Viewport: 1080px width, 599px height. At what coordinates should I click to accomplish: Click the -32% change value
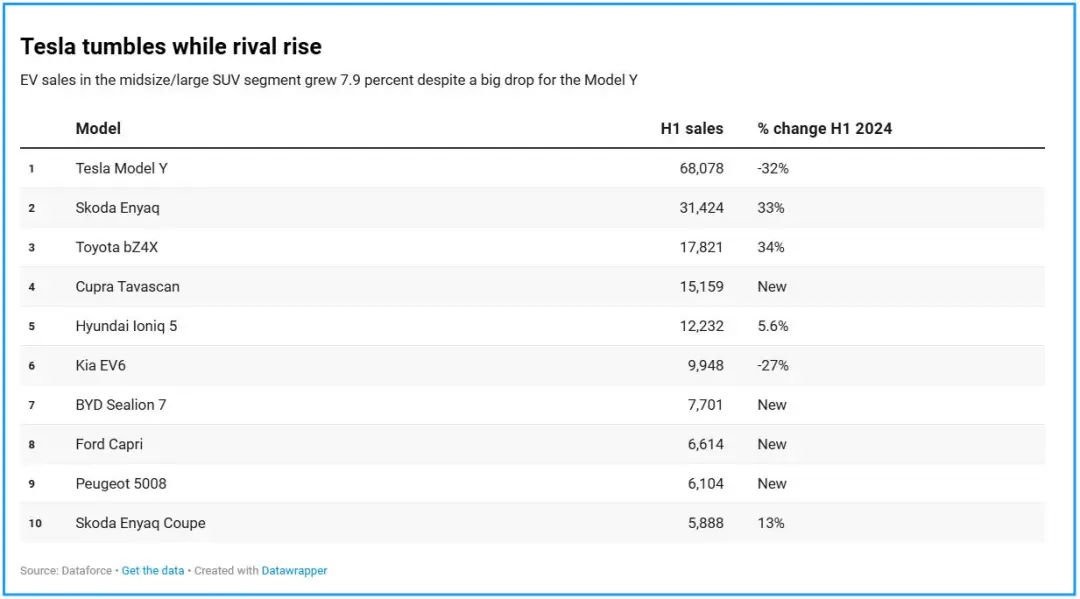[x=773, y=168]
